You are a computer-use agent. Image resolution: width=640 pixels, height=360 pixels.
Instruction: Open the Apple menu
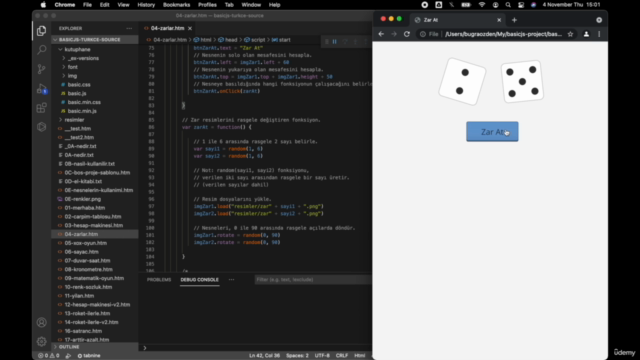[43, 5]
